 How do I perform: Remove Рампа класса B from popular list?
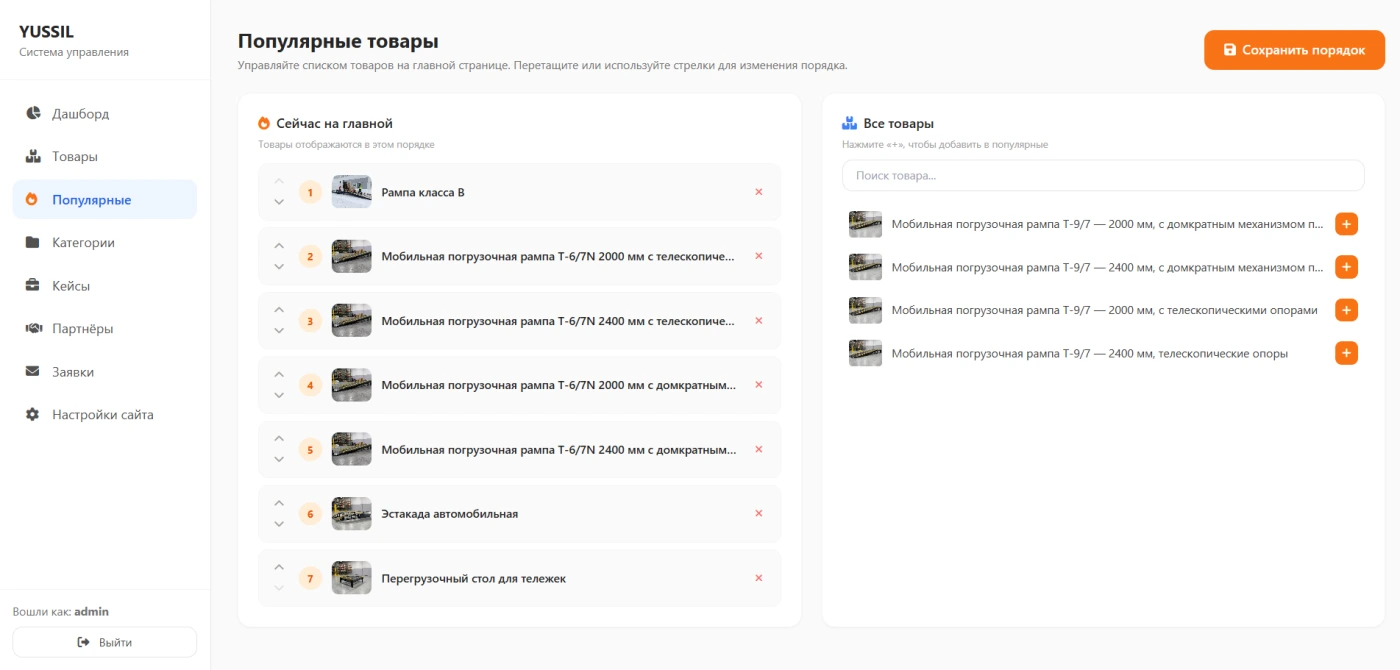(x=759, y=192)
